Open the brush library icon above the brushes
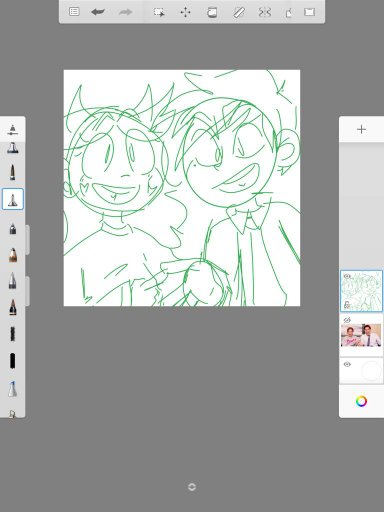This screenshot has height=512, width=384. 12,130
